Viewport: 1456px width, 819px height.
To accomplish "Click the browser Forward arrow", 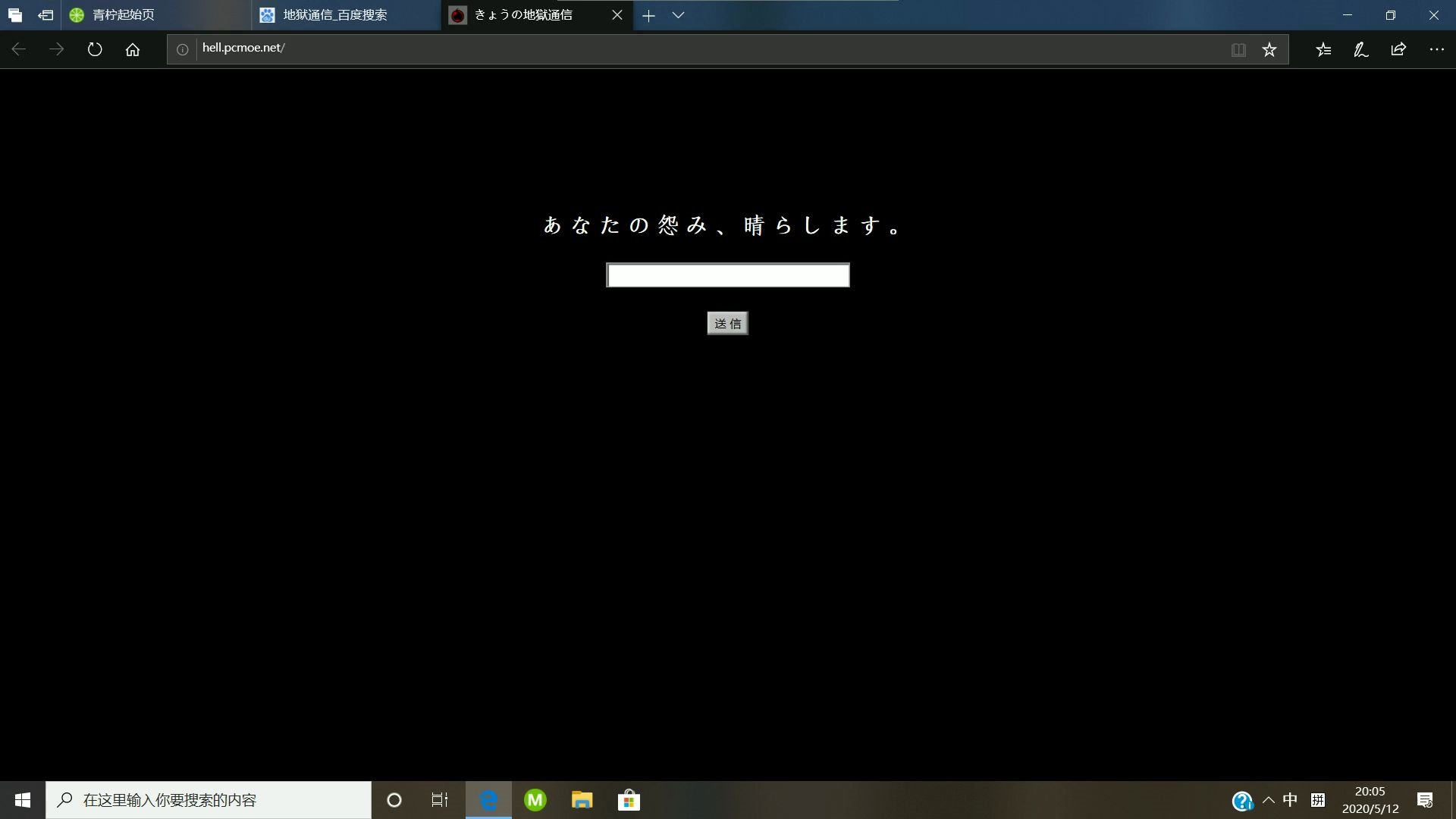I will click(x=56, y=49).
